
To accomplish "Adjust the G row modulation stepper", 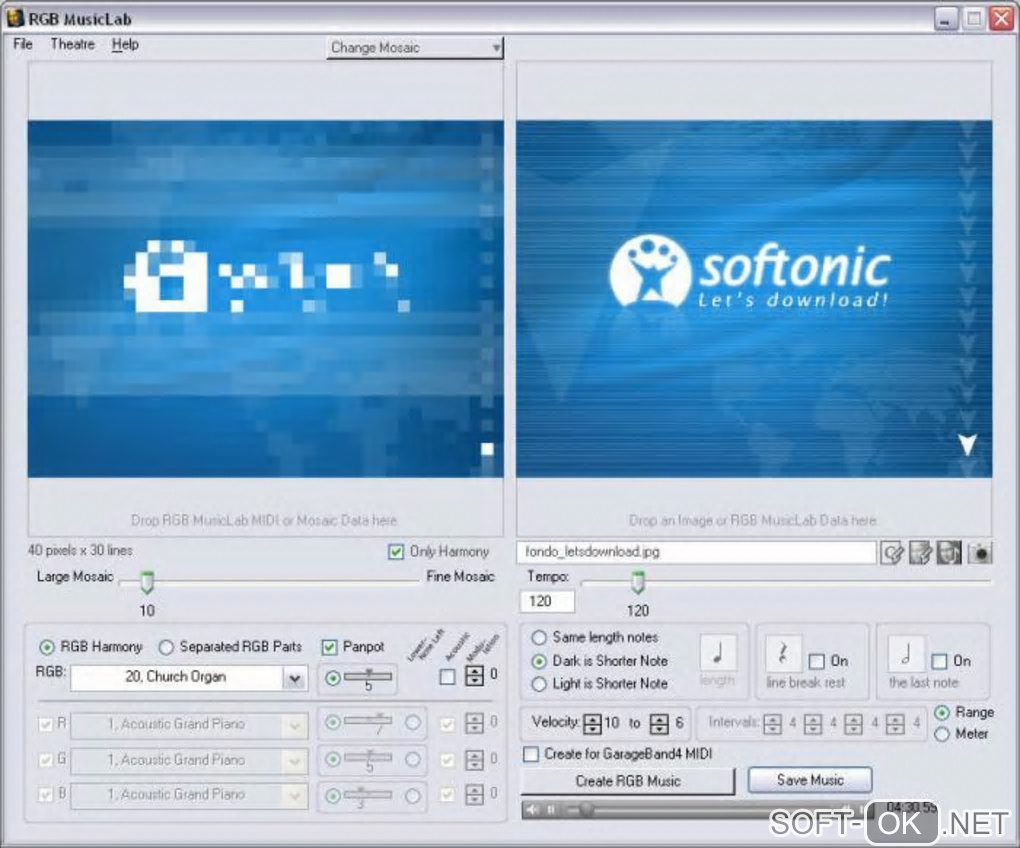I will (474, 760).
